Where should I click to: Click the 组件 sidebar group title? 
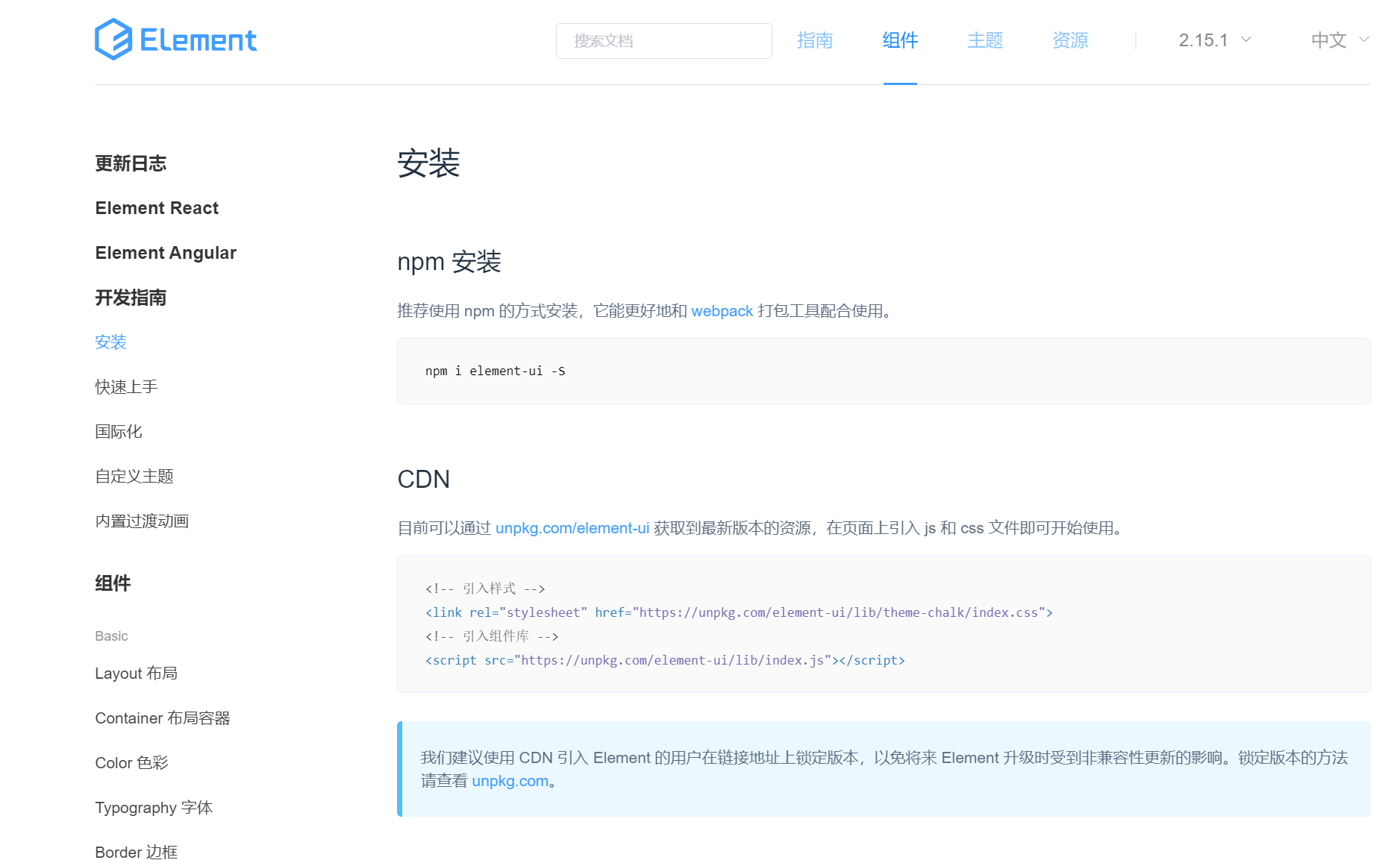pos(113,583)
